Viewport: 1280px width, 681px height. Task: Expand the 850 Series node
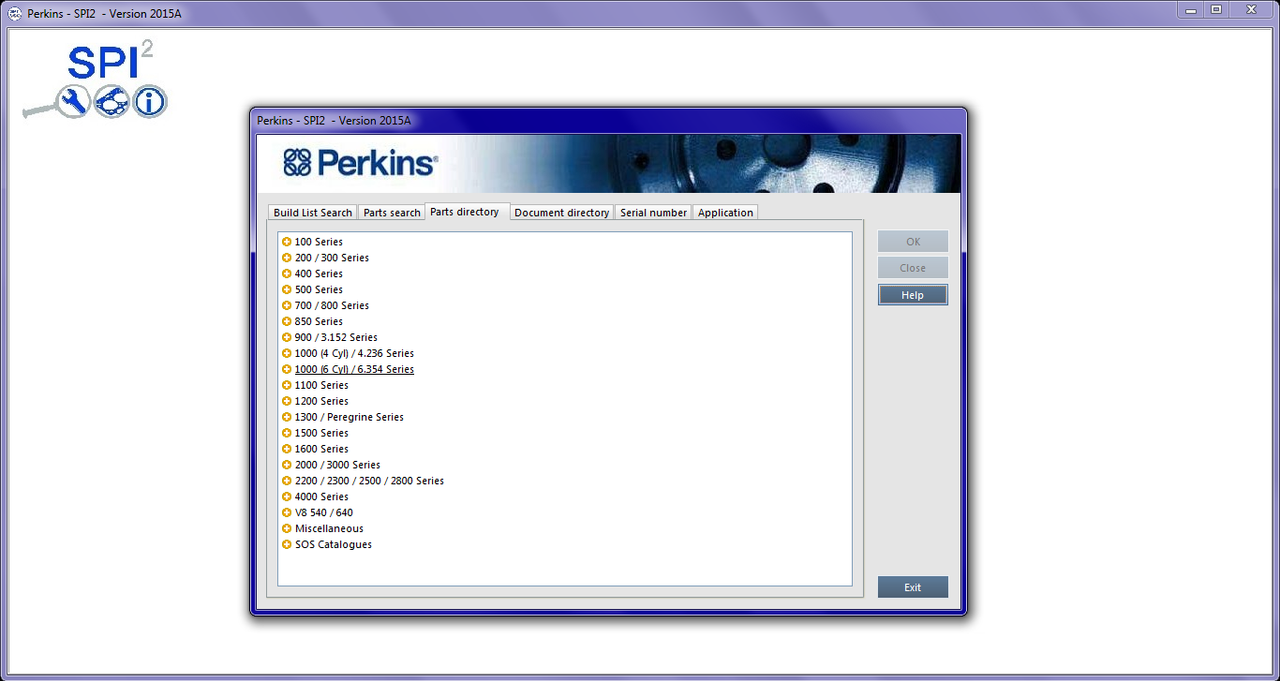coord(287,322)
